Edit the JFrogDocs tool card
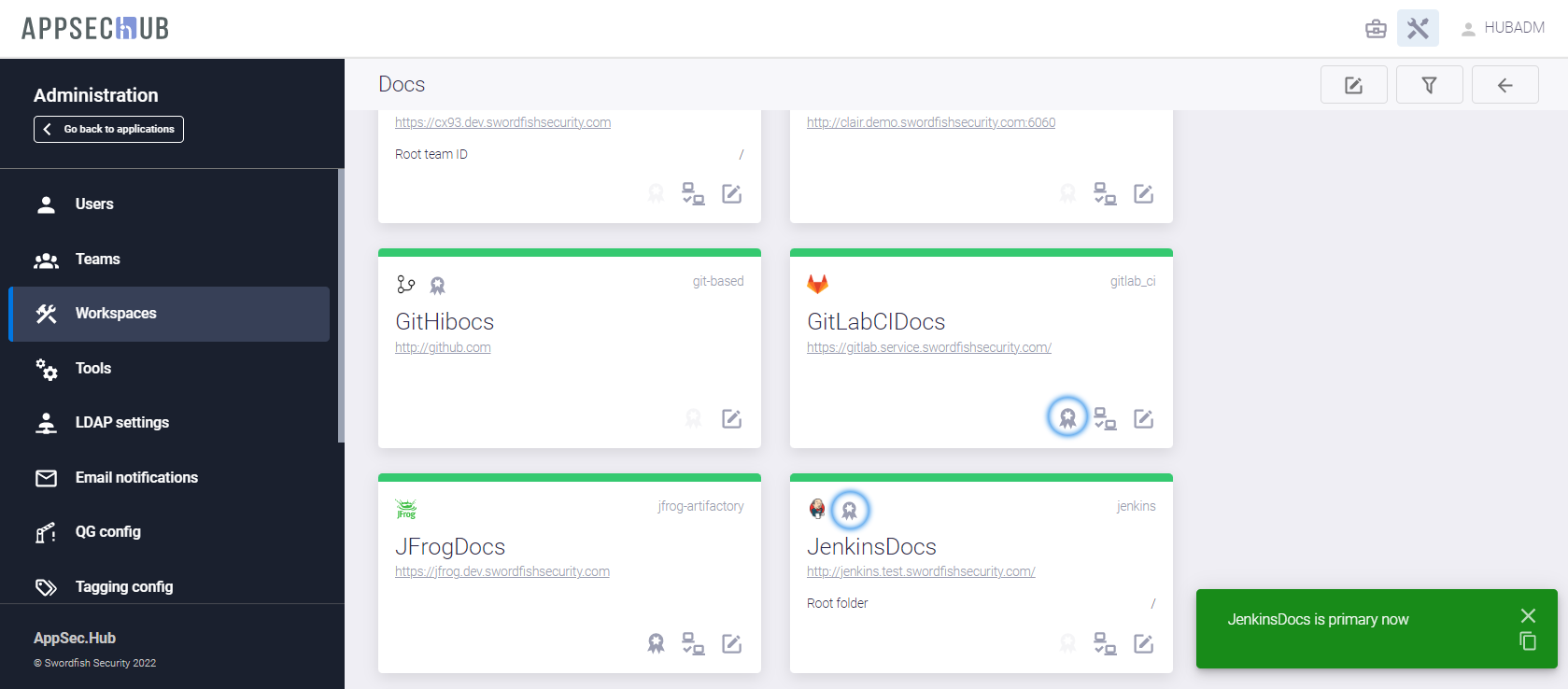The height and width of the screenshot is (689, 1568). (x=731, y=643)
